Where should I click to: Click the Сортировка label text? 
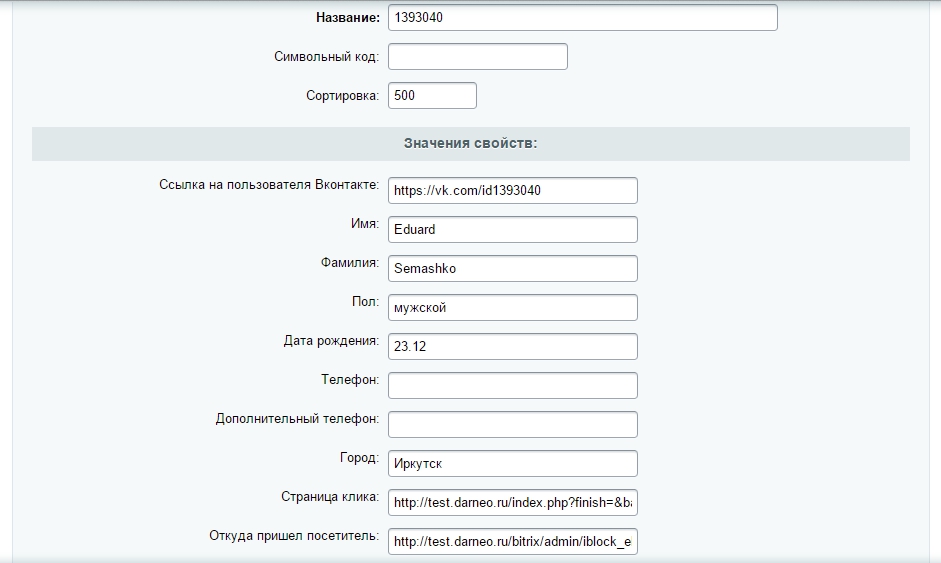click(x=342, y=96)
